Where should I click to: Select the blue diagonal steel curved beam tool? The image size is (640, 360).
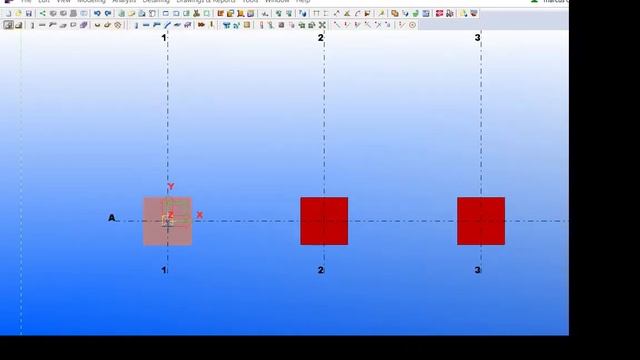click(167, 25)
